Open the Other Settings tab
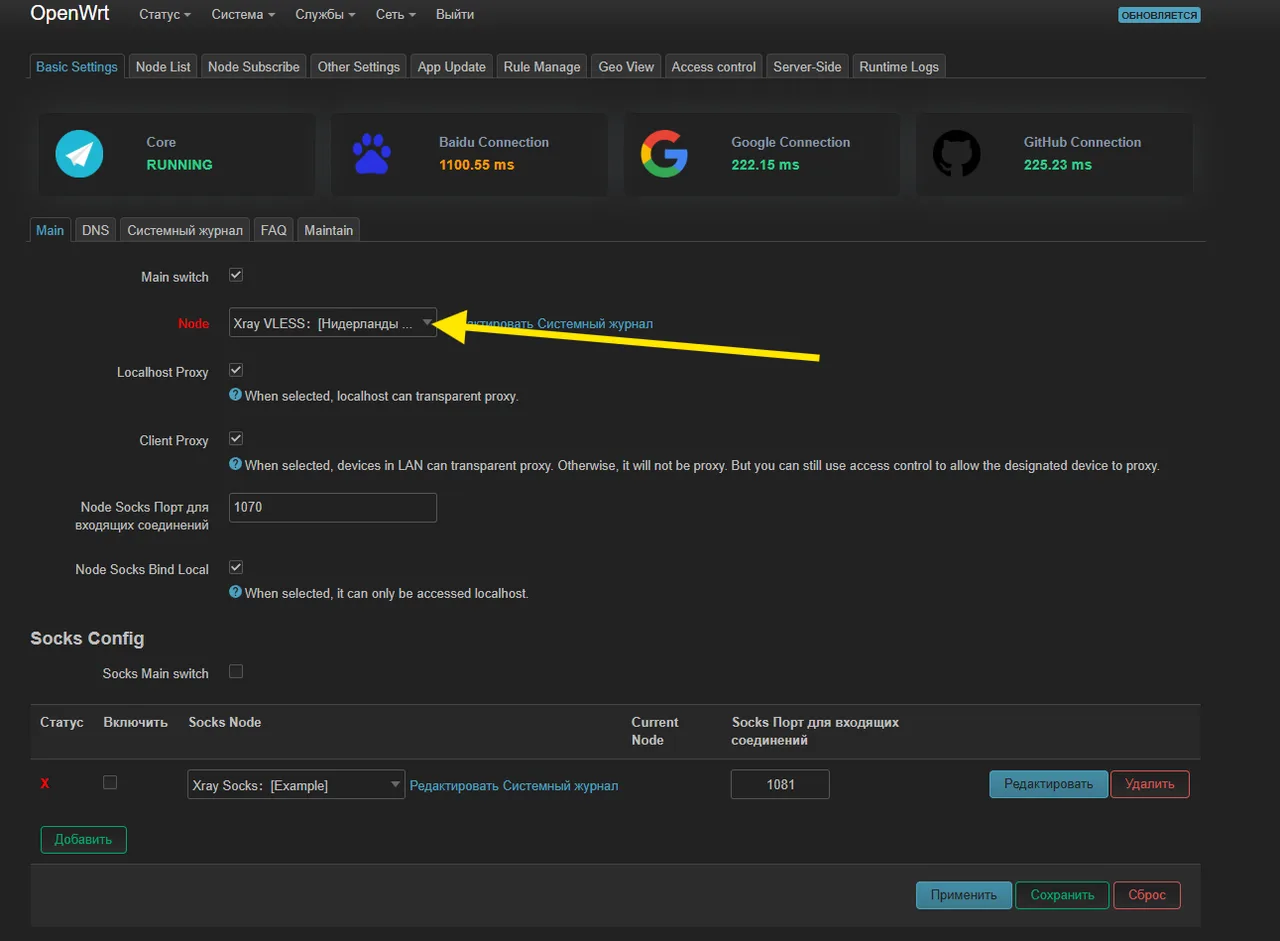The width and height of the screenshot is (1280, 941). pos(359,66)
